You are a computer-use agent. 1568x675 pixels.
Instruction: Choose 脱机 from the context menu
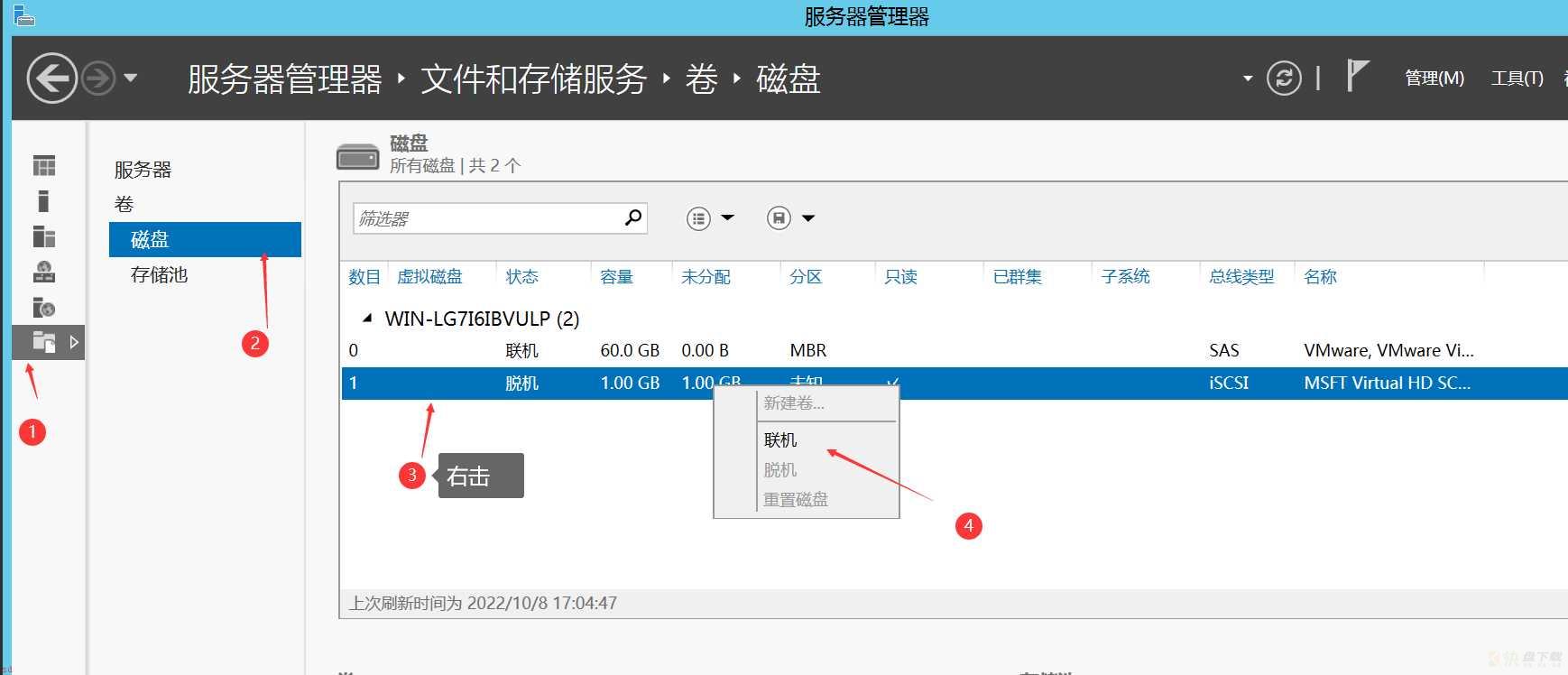pyautogui.click(x=780, y=469)
